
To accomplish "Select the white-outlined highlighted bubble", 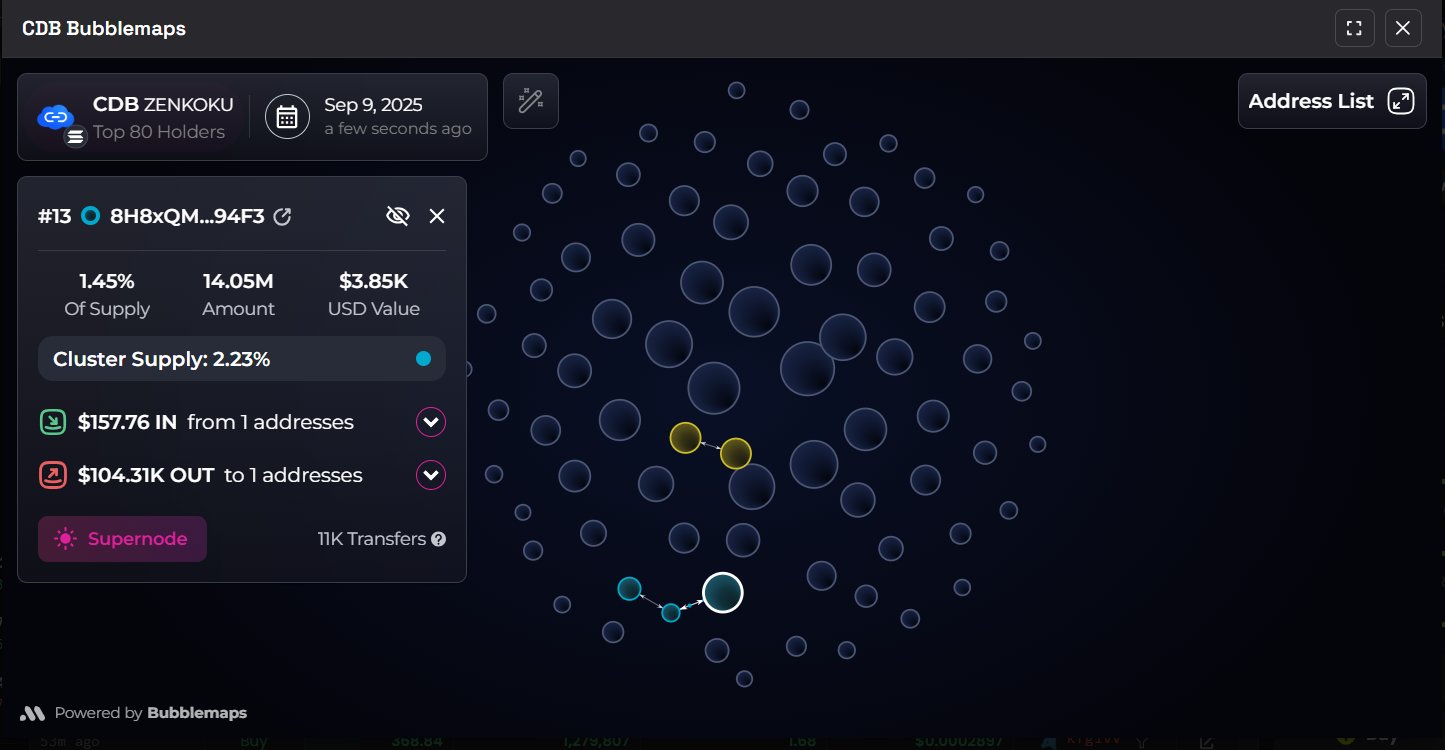I will pos(723,592).
